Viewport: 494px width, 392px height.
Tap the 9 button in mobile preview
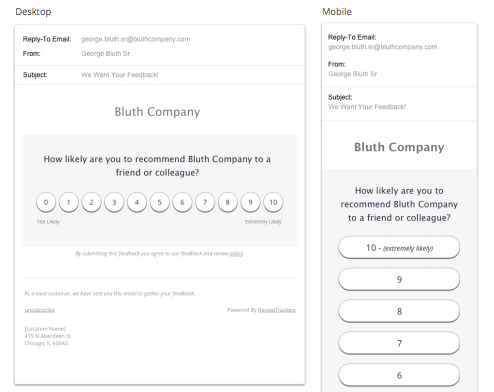click(399, 279)
